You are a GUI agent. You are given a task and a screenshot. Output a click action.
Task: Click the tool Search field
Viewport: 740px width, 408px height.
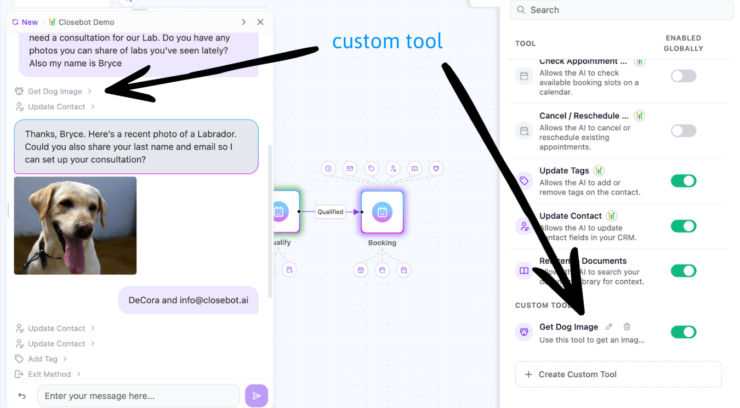click(x=622, y=10)
